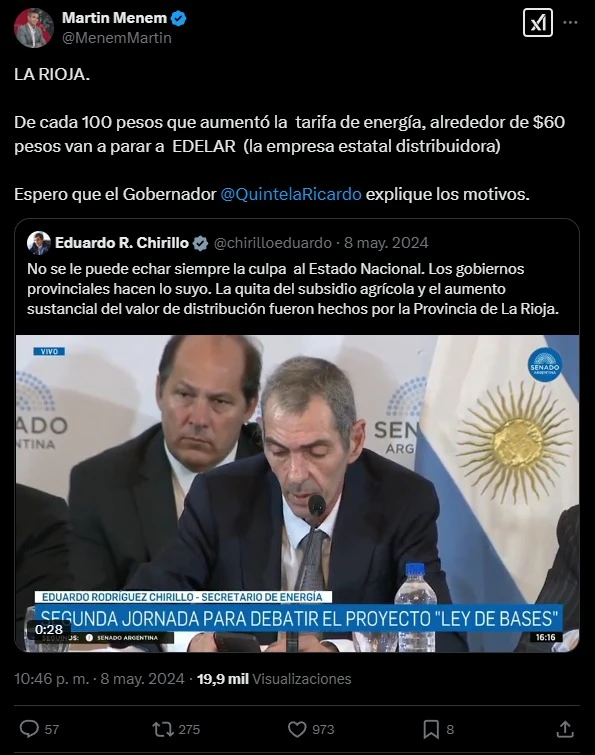
Task: Click the reply speech bubble icon
Action: click(x=29, y=729)
